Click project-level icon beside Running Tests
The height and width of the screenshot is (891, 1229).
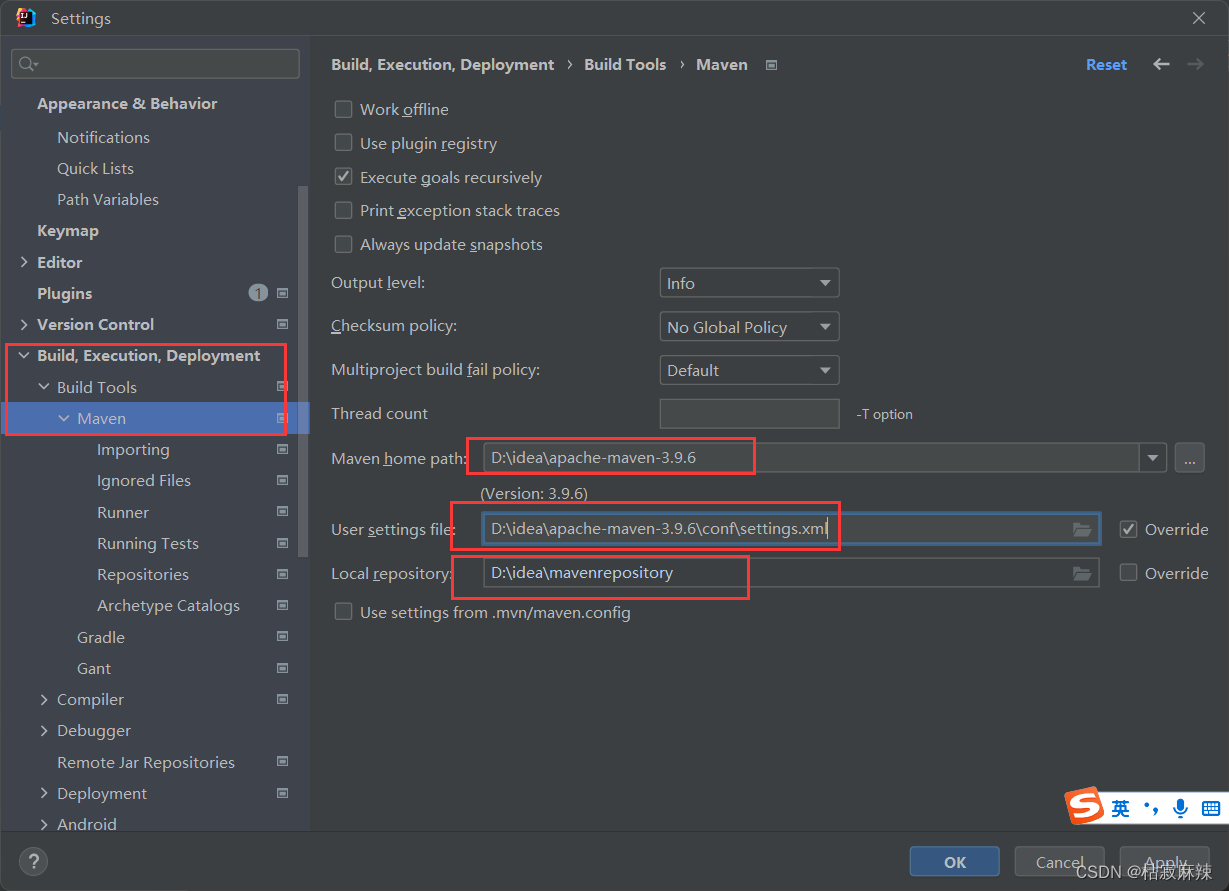[283, 543]
